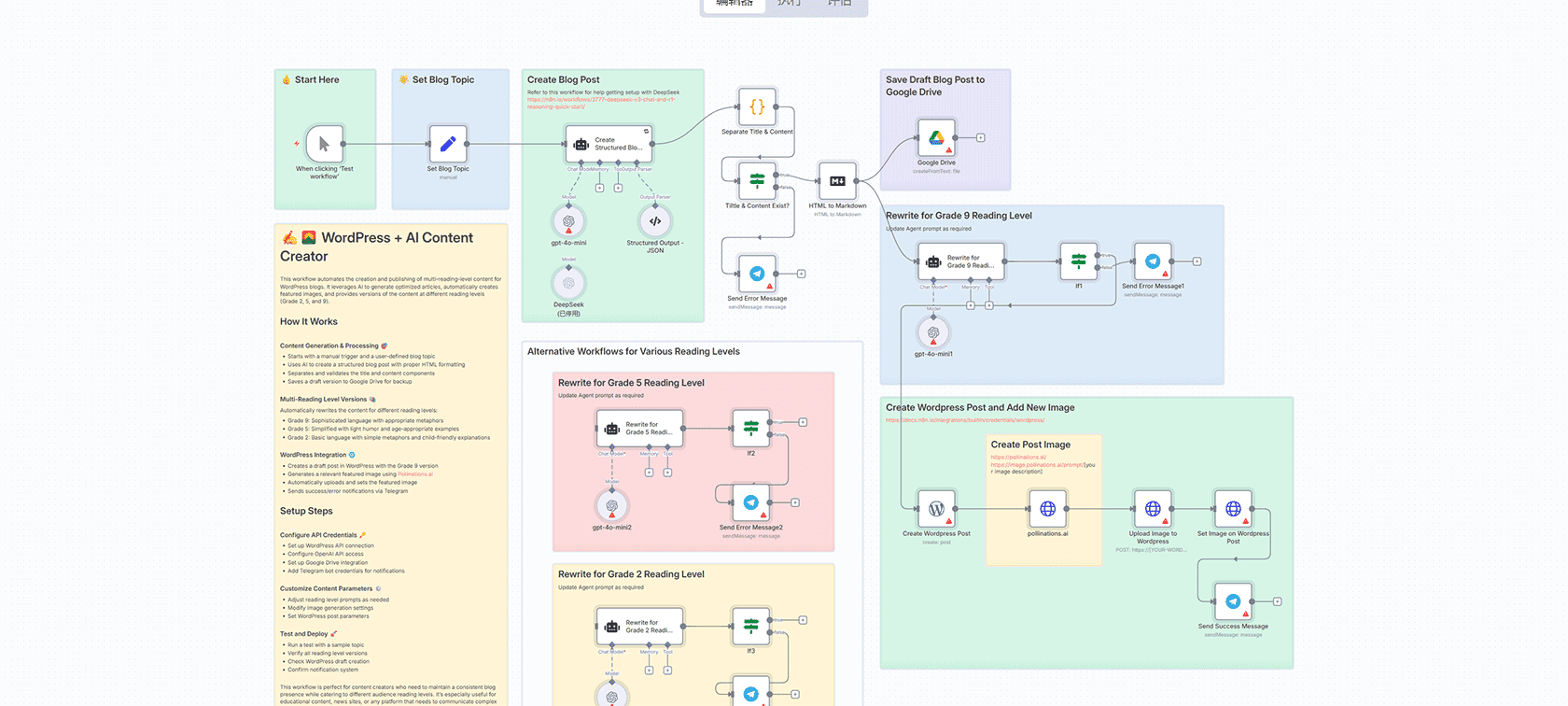
Task: Click the Create Structured Blog agent node
Action: pyautogui.click(x=608, y=144)
